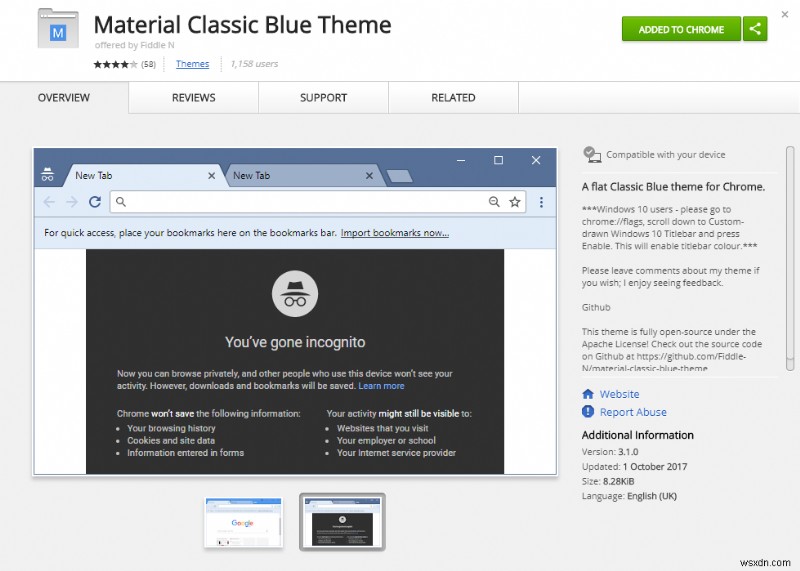Click the 'Github' text in description
Screen dimensions: 800x571
click(596, 307)
